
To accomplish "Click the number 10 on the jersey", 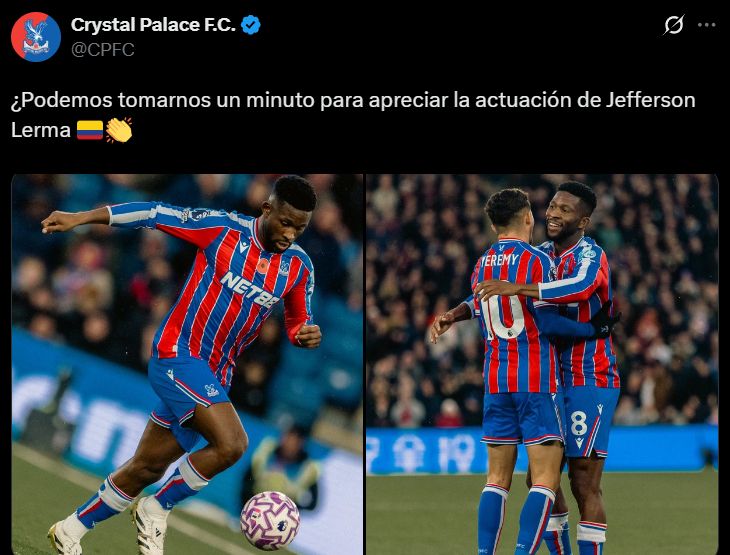I will point(503,318).
